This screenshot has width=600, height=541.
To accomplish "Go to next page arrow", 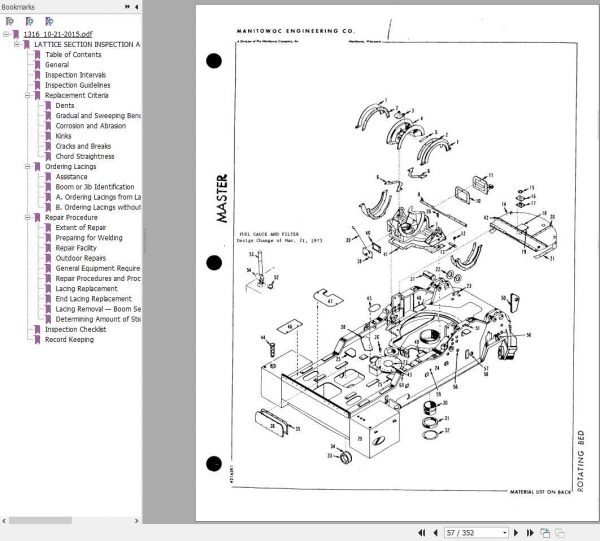I will [515, 533].
